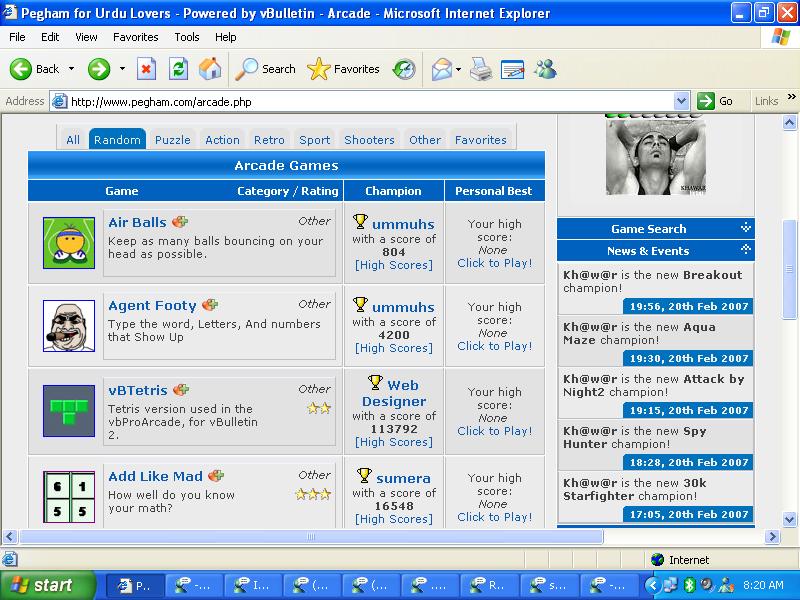The height and width of the screenshot is (600, 800).
Task: Open the Help menu
Action: [226, 37]
